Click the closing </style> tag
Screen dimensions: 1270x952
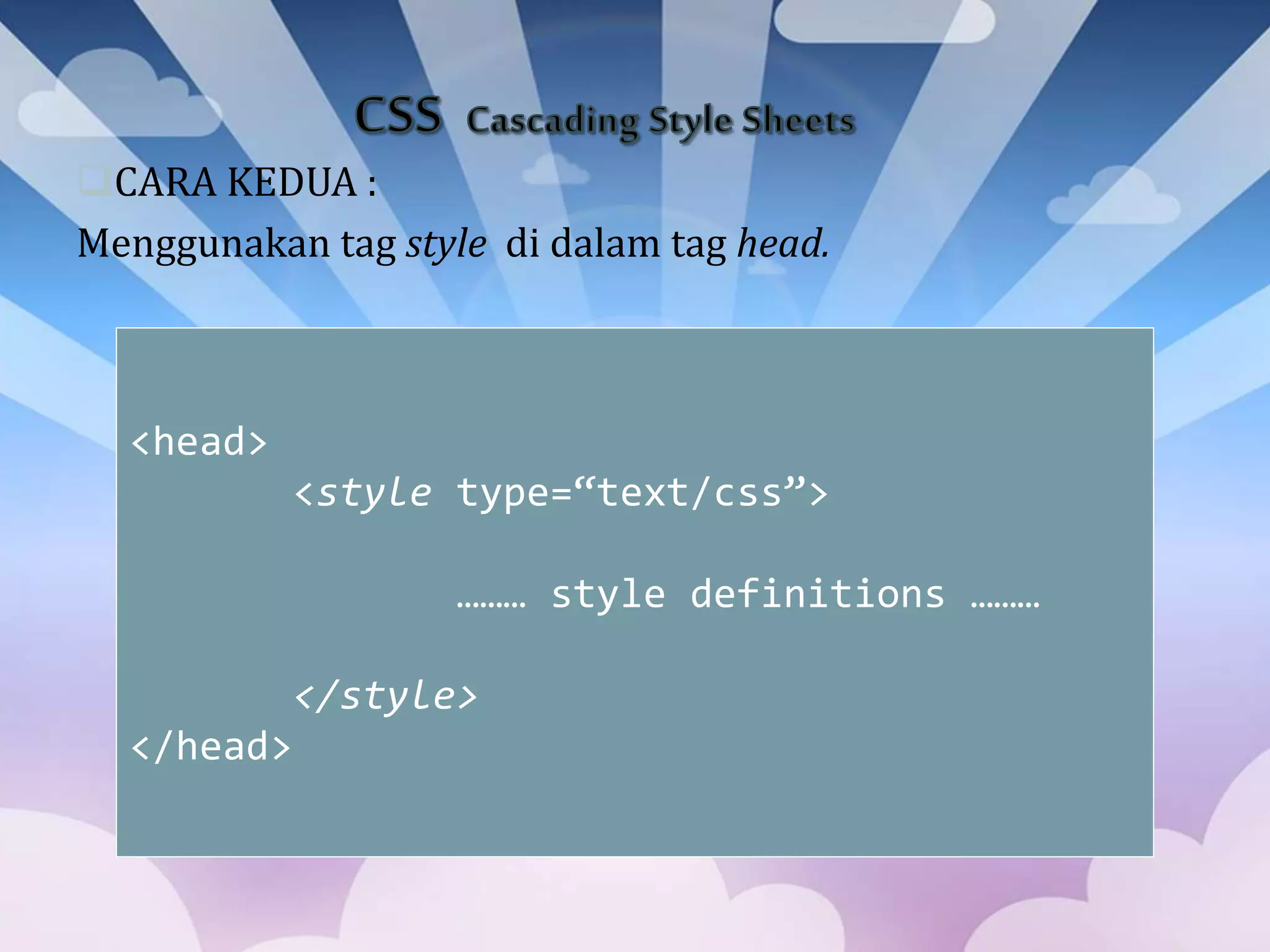386,695
